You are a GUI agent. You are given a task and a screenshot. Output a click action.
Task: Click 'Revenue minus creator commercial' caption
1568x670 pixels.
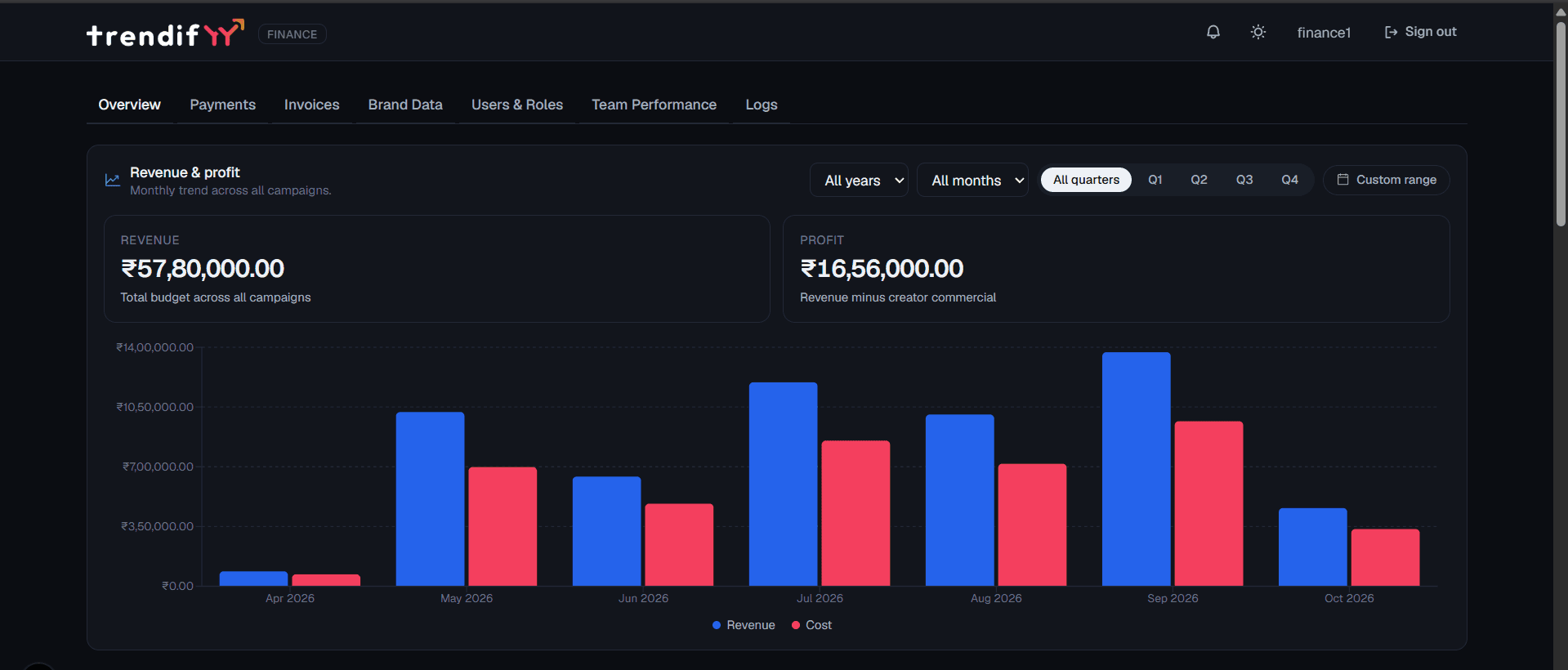[x=898, y=297]
